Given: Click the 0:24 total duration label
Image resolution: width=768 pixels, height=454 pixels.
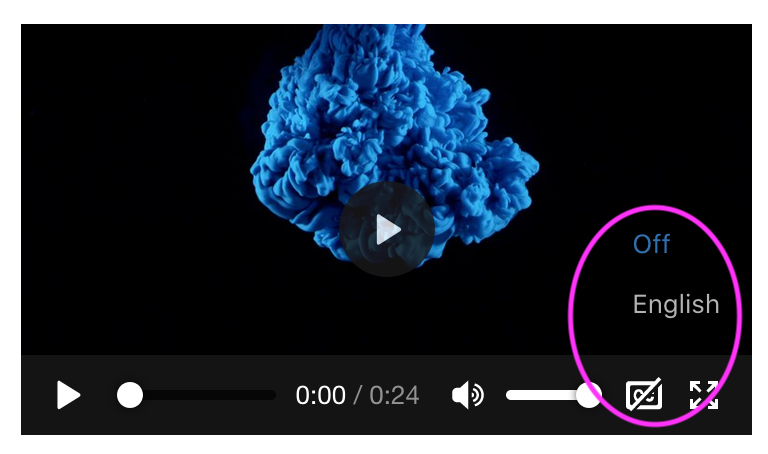Looking at the screenshot, I should point(394,395).
